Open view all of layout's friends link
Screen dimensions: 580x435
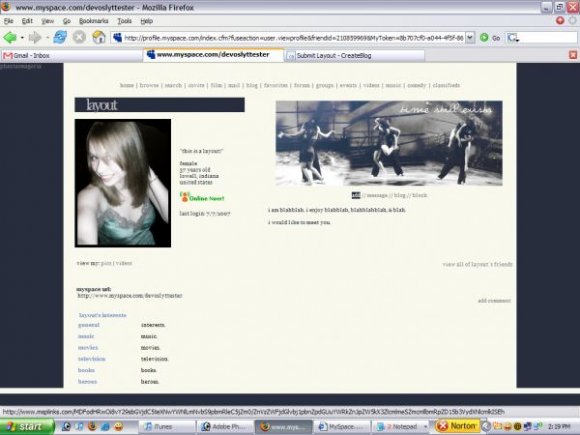point(477,264)
